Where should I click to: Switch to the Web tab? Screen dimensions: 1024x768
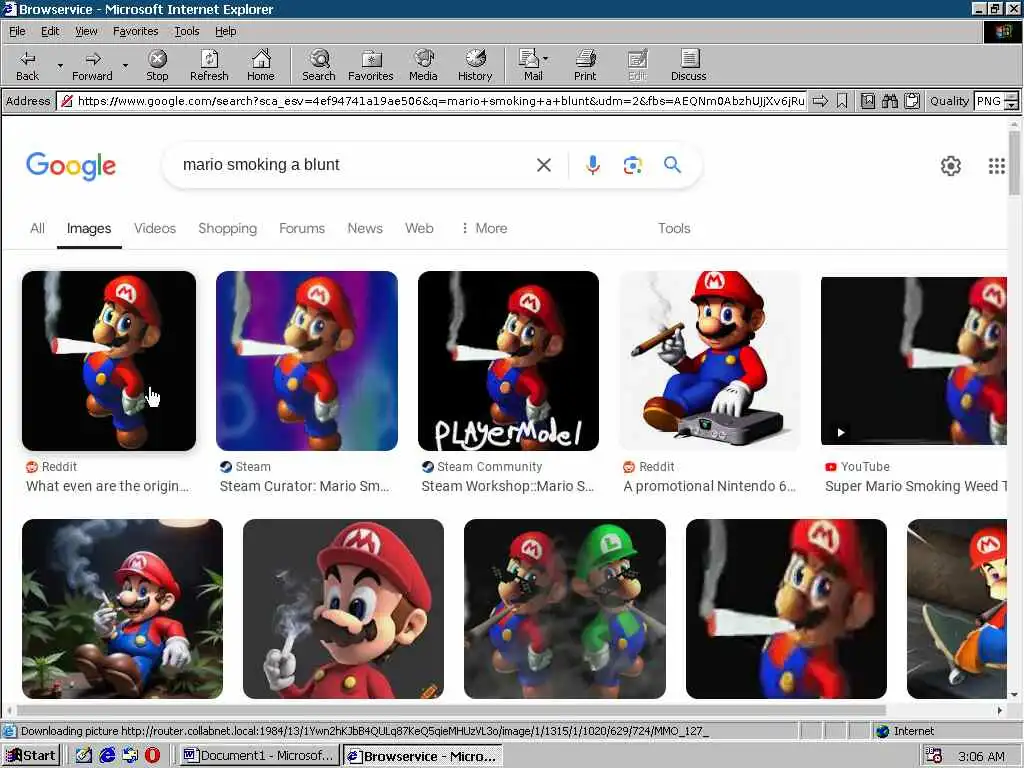[x=419, y=228]
